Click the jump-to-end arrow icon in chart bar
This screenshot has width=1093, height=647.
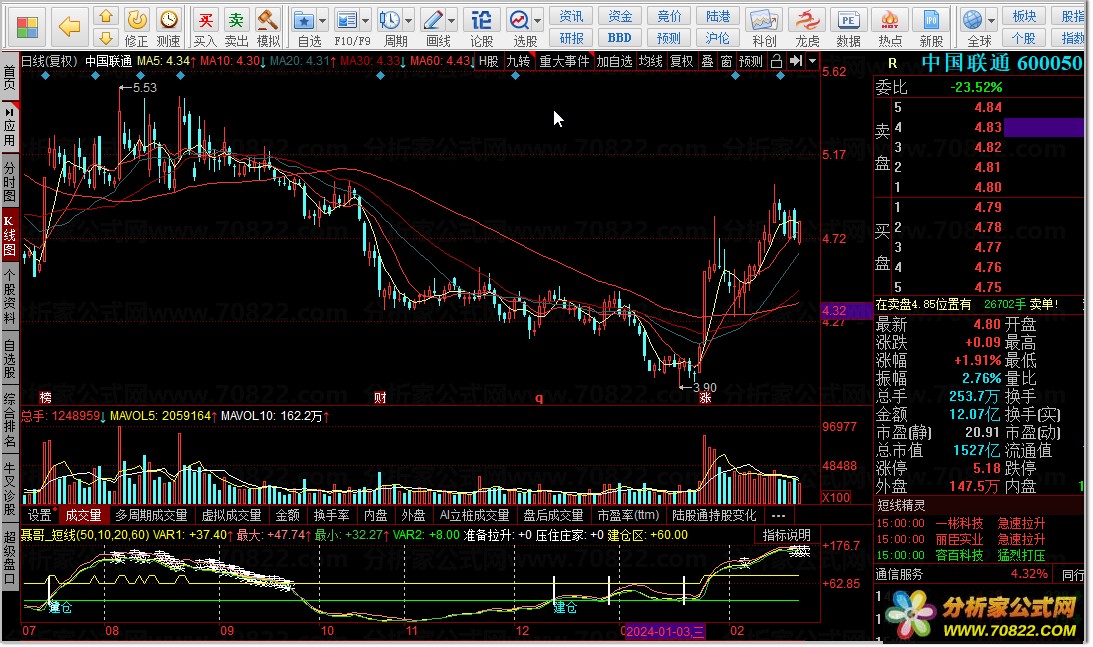[x=795, y=61]
